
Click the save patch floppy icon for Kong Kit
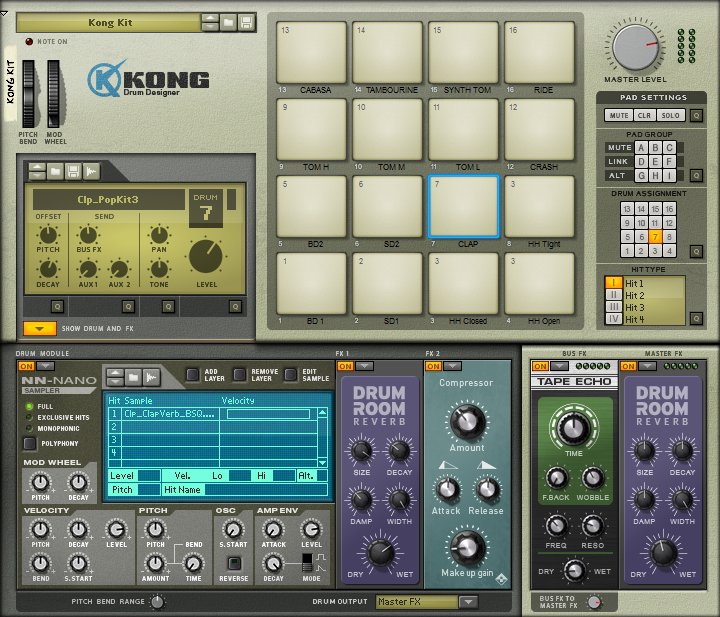tap(246, 21)
